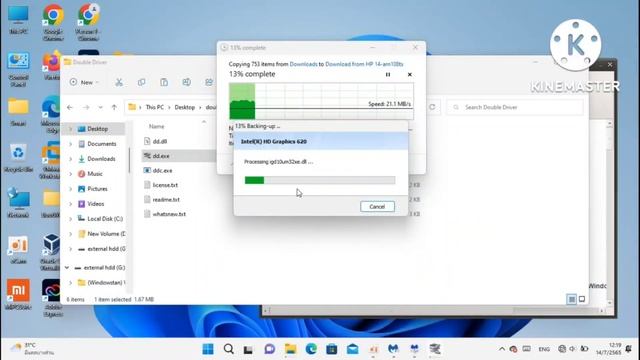The image size is (640, 360).
Task: Go up one folder level in Explorer
Action: (x=114, y=107)
